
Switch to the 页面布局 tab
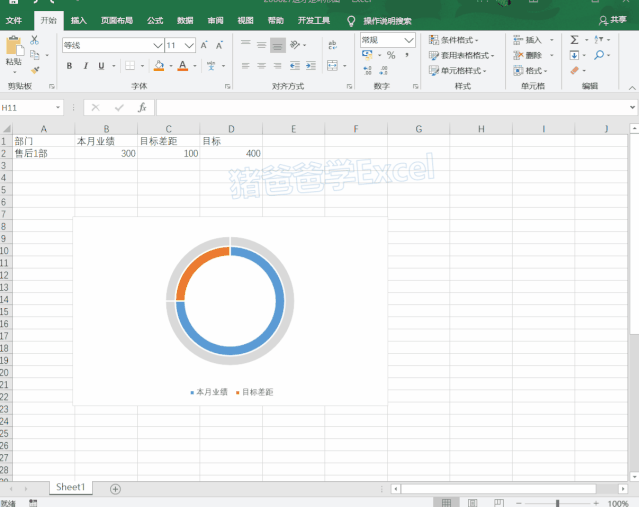click(x=117, y=20)
